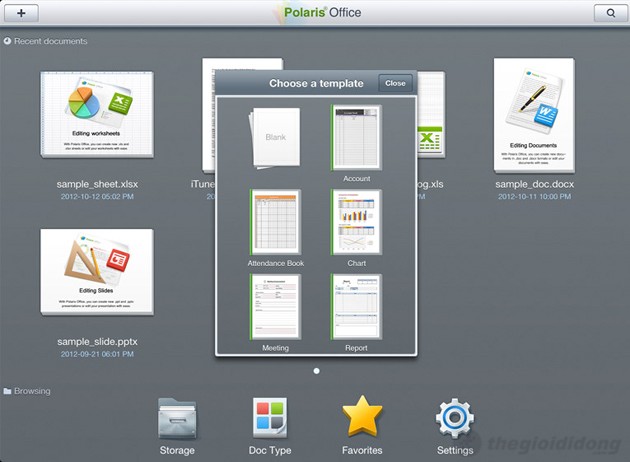The image size is (630, 462).
Task: Click date 2012-10-12 05:02 PM
Action: pos(97,196)
